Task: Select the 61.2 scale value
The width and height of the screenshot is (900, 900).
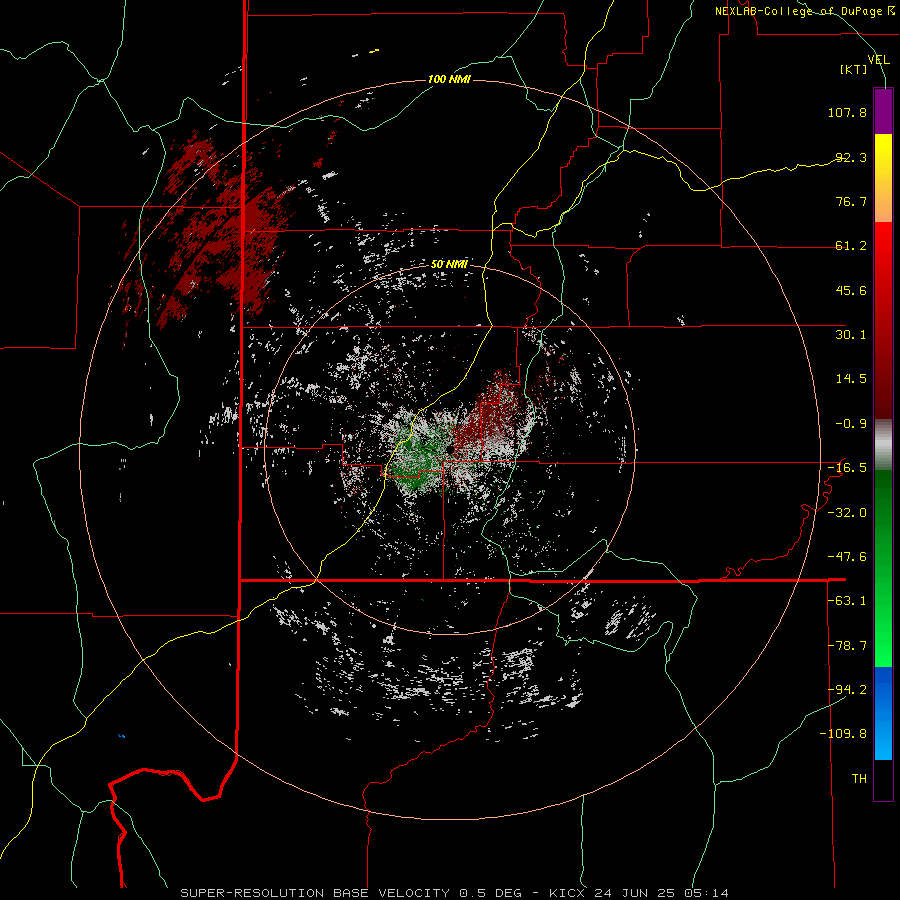Action: click(851, 246)
